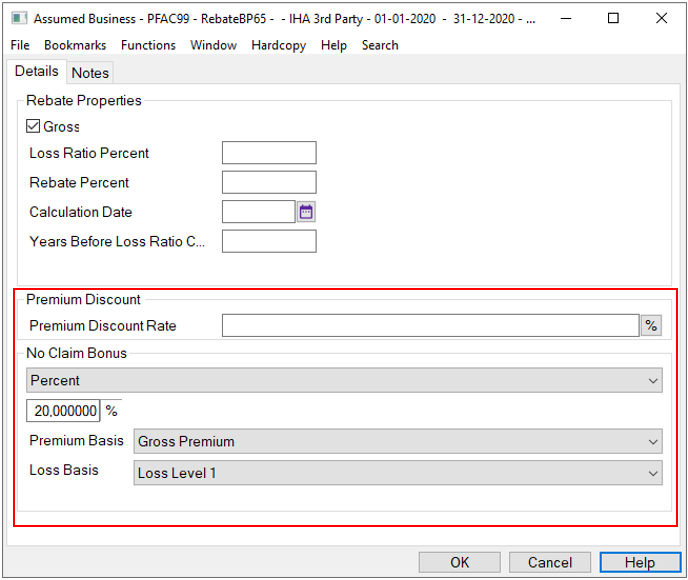
Task: Click the 20,000000 bonus percent field
Action: pos(64,411)
